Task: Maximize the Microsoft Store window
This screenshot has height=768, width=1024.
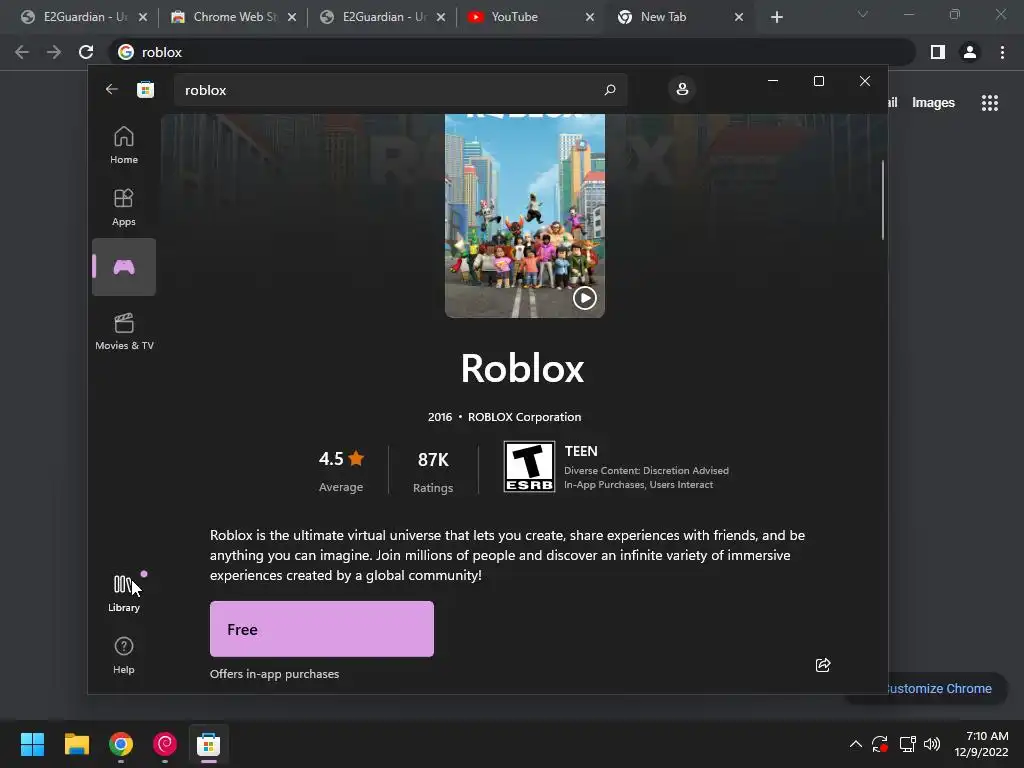Action: point(818,81)
